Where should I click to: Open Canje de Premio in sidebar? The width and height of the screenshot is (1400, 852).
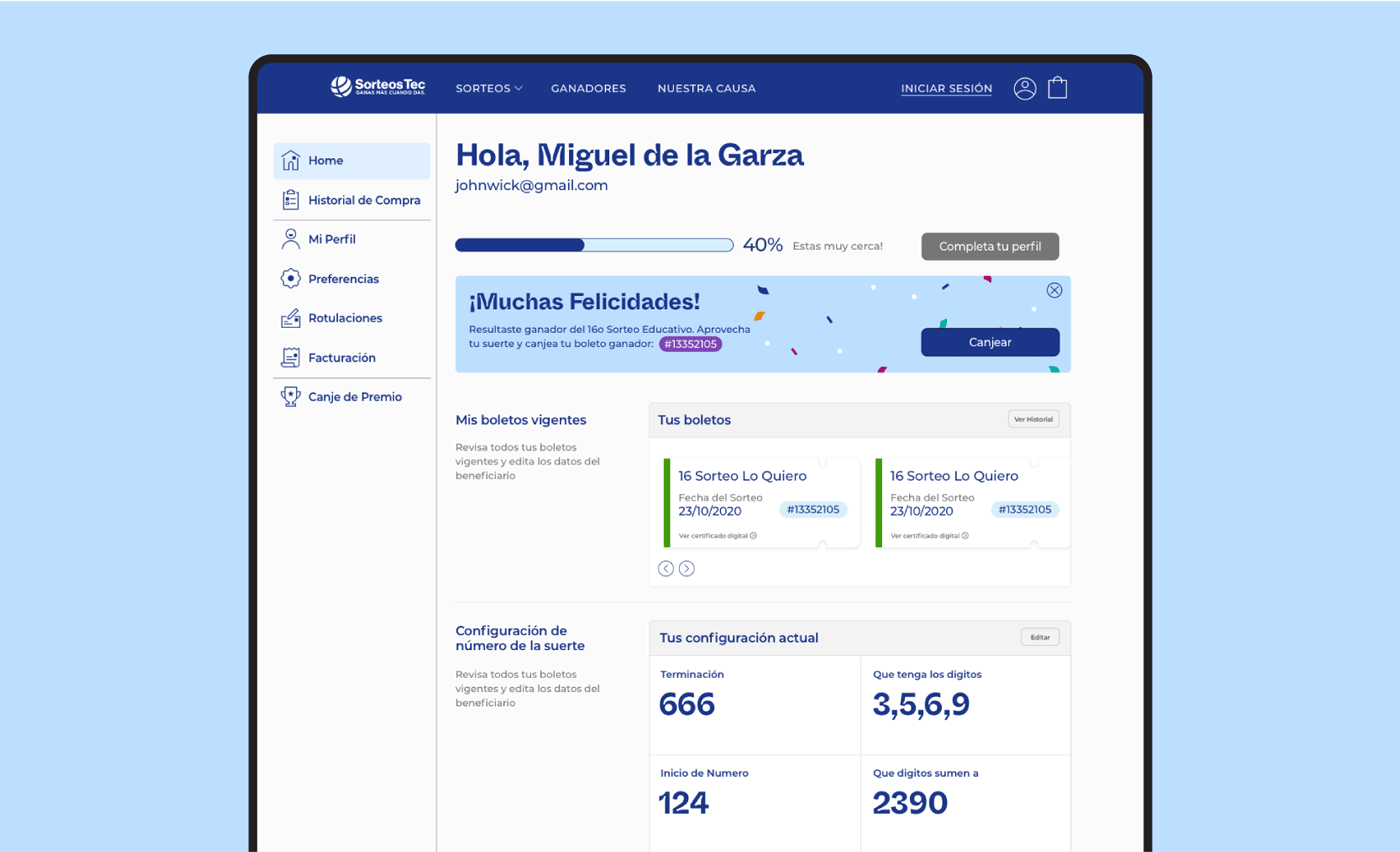pos(352,397)
